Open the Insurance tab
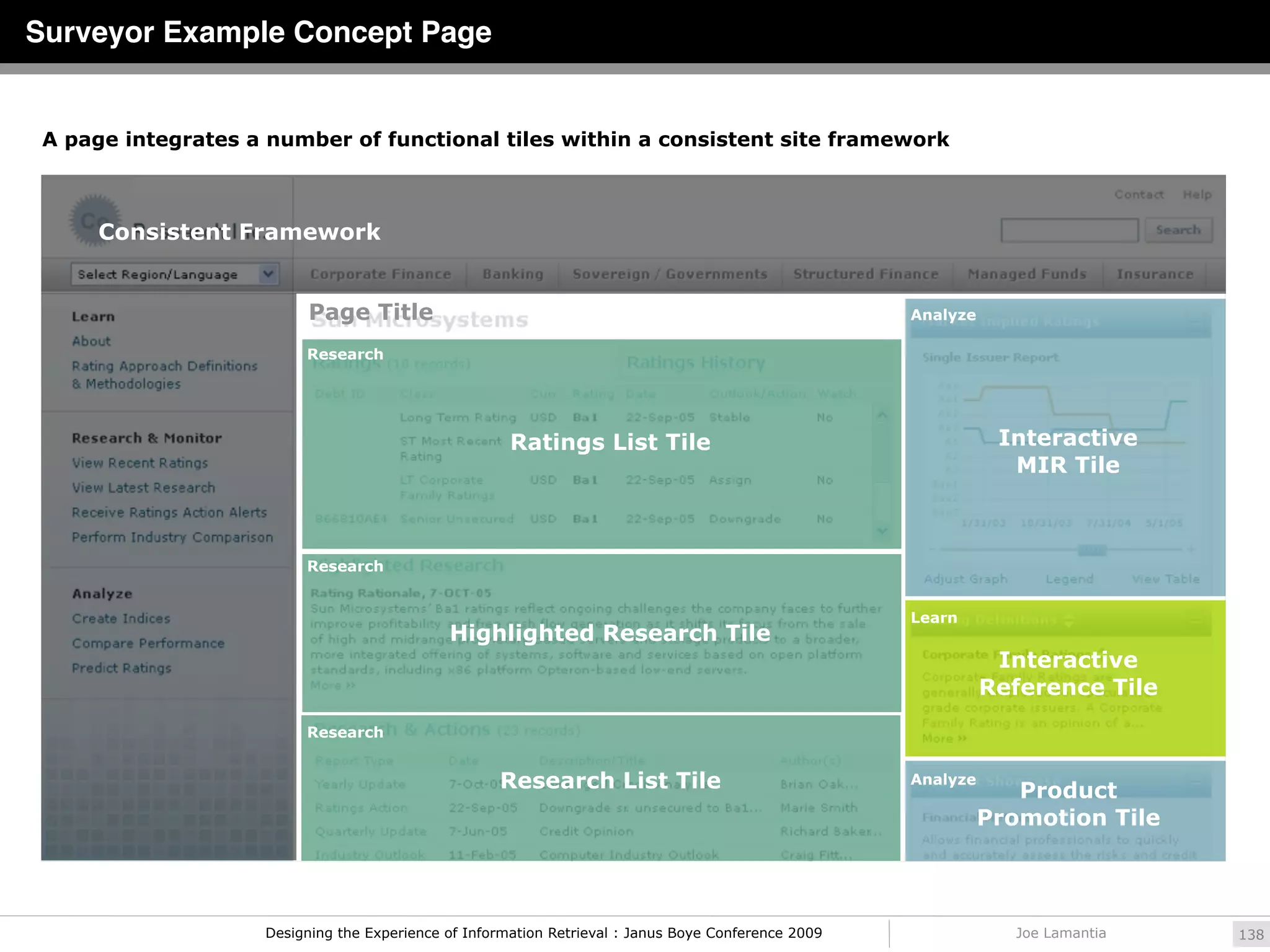1270x952 pixels. [x=1155, y=274]
